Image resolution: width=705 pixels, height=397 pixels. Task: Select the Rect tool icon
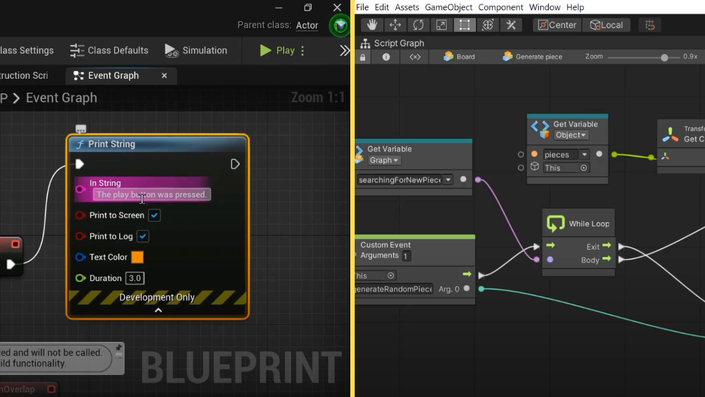(x=464, y=25)
